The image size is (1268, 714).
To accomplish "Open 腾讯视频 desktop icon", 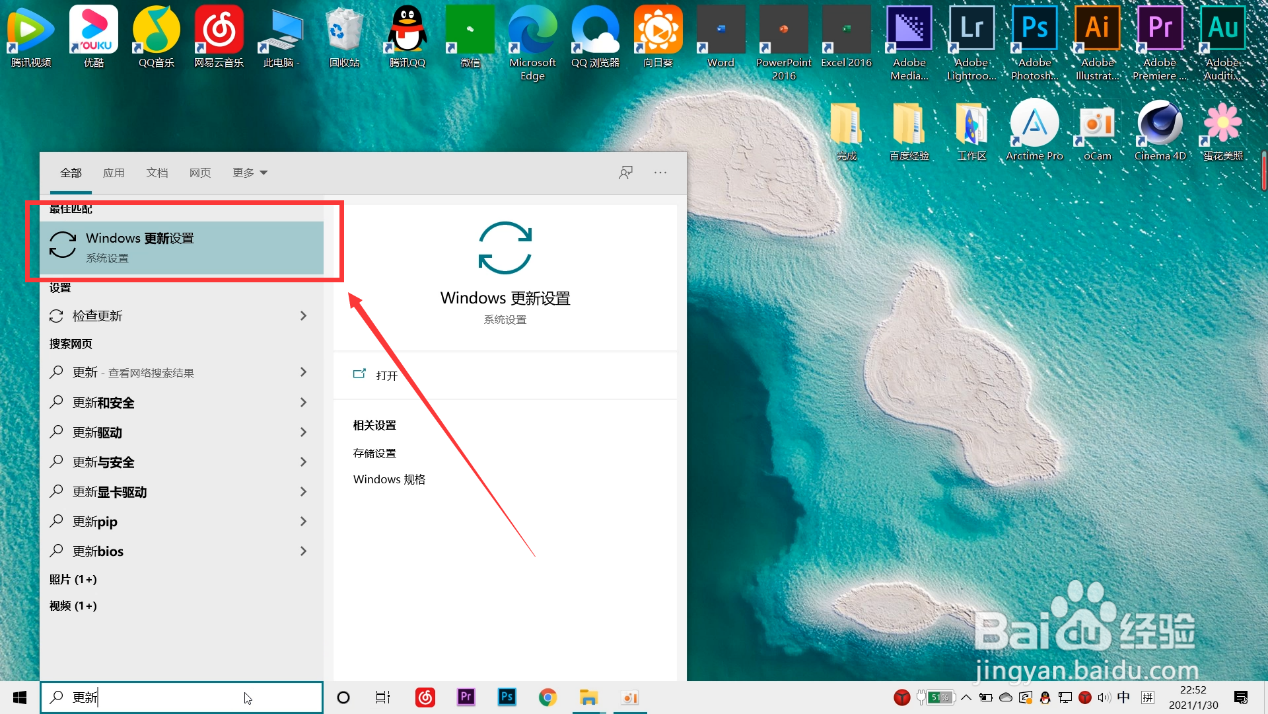I will point(31,36).
